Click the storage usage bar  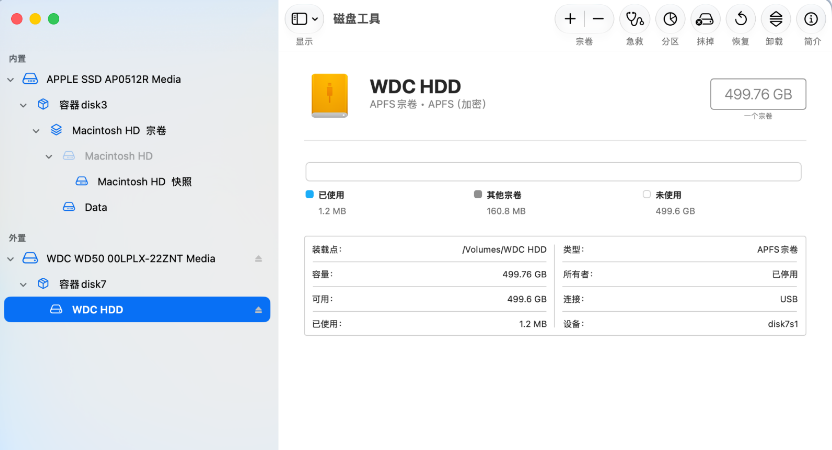click(x=553, y=171)
